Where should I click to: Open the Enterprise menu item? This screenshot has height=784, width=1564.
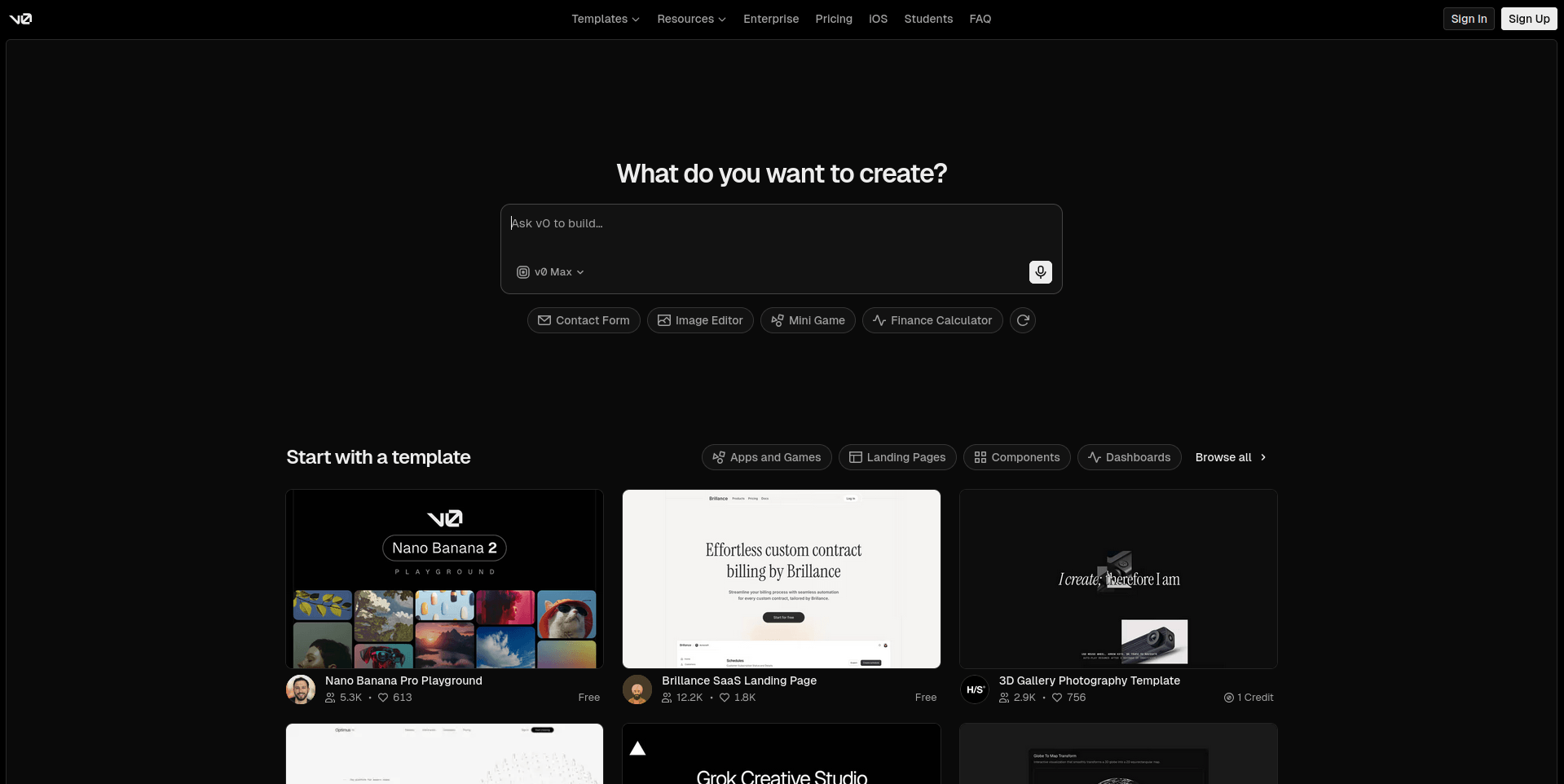point(771,19)
